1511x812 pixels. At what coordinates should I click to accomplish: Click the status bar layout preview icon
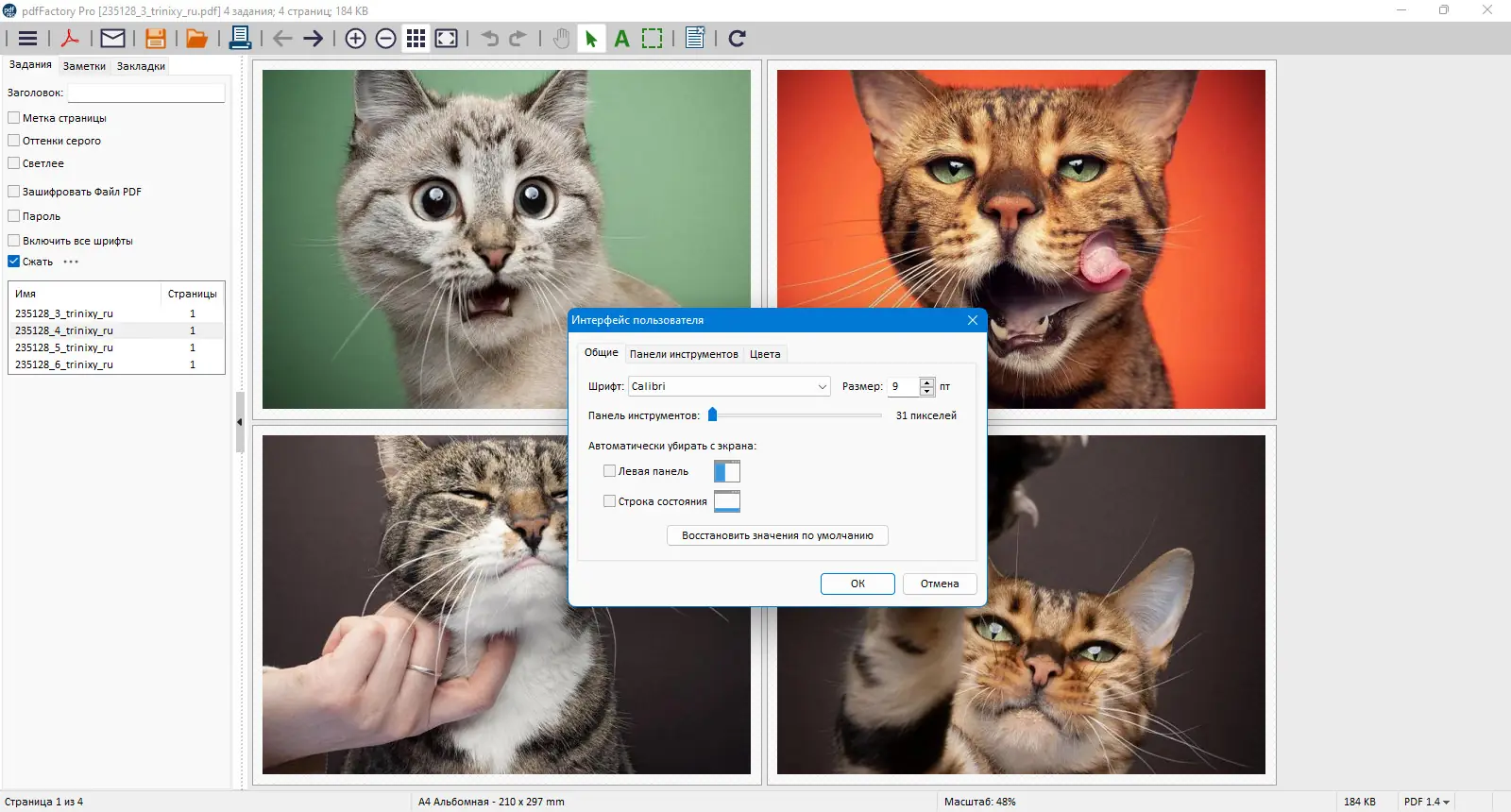(x=727, y=501)
